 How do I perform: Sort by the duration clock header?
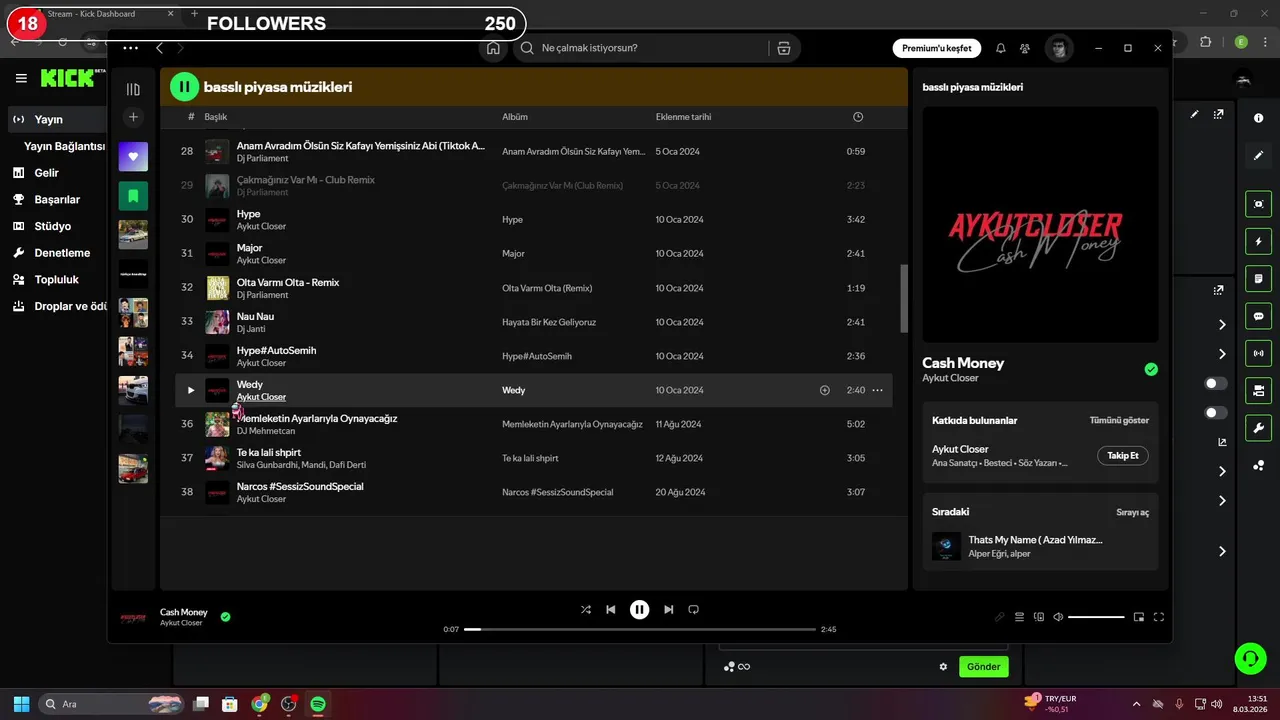858,117
